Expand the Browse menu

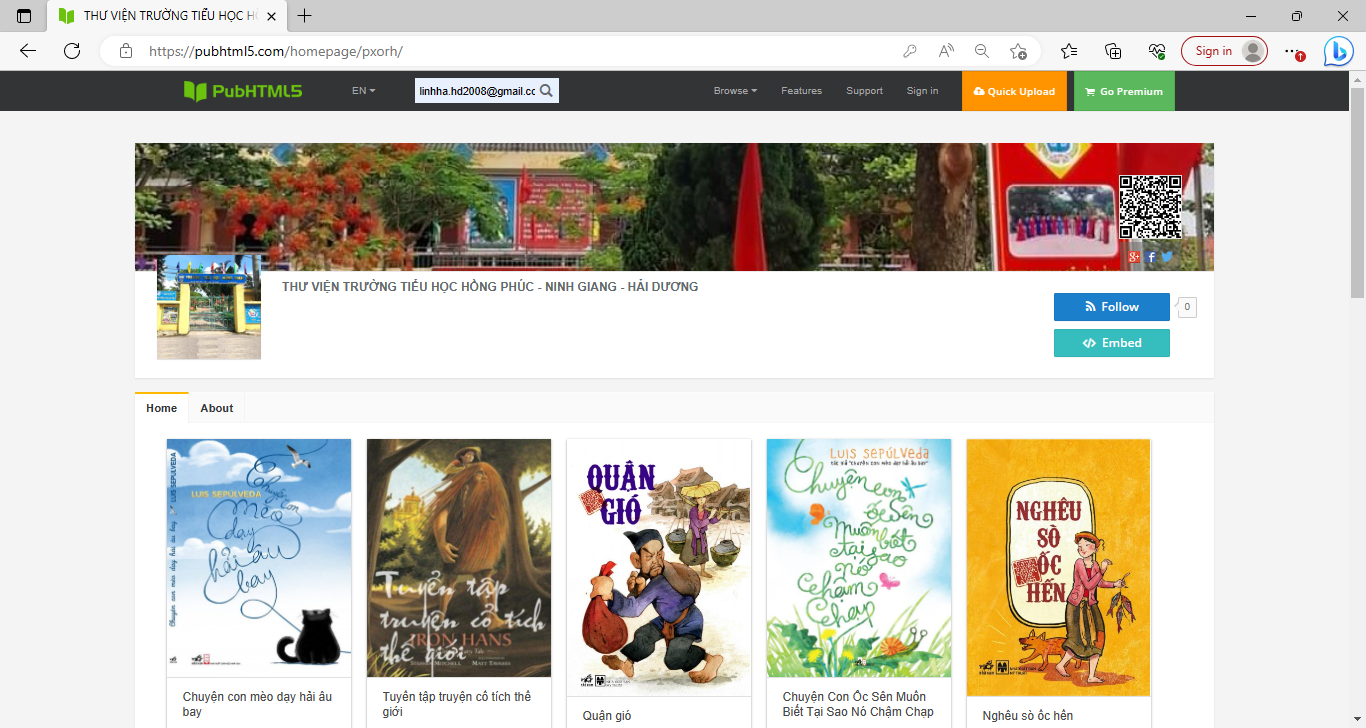tap(735, 91)
